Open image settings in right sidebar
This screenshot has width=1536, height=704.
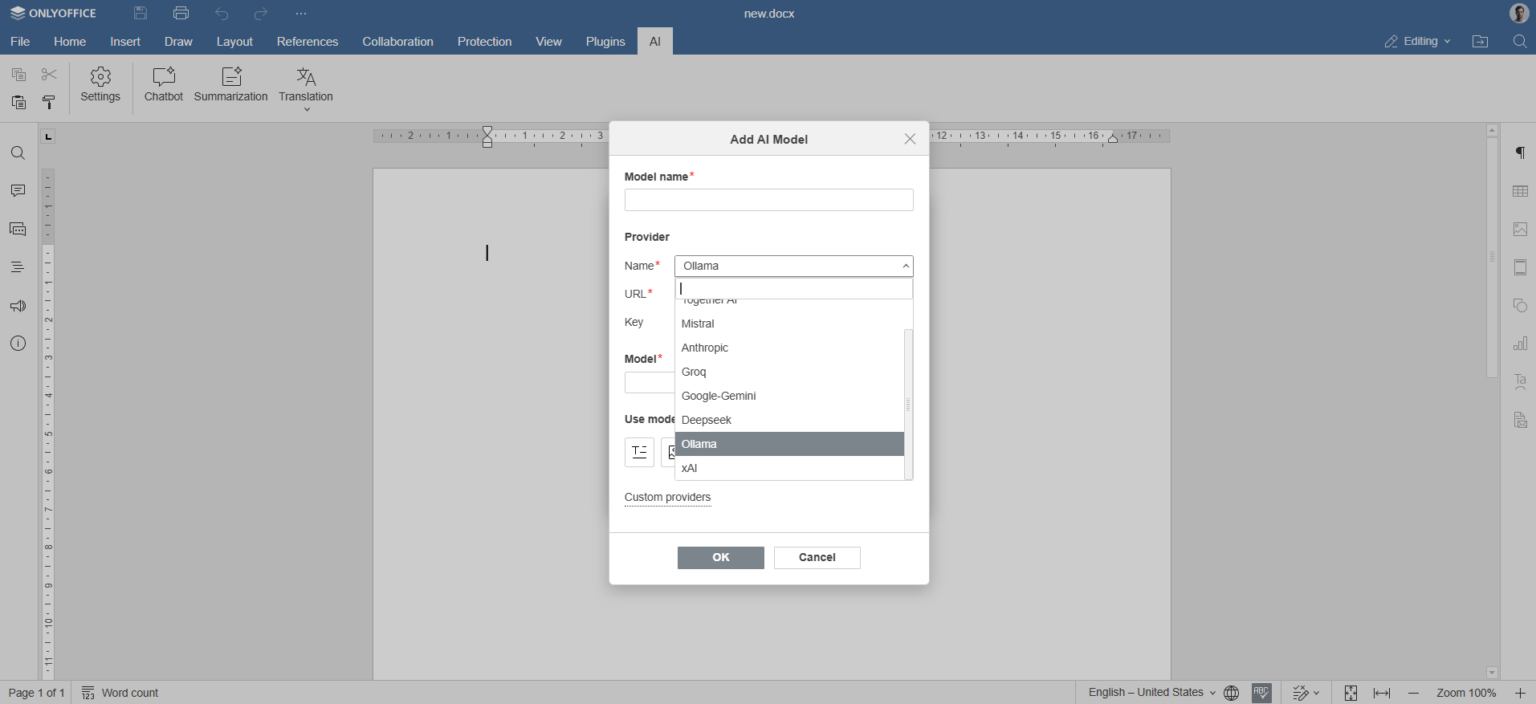coord(1520,228)
